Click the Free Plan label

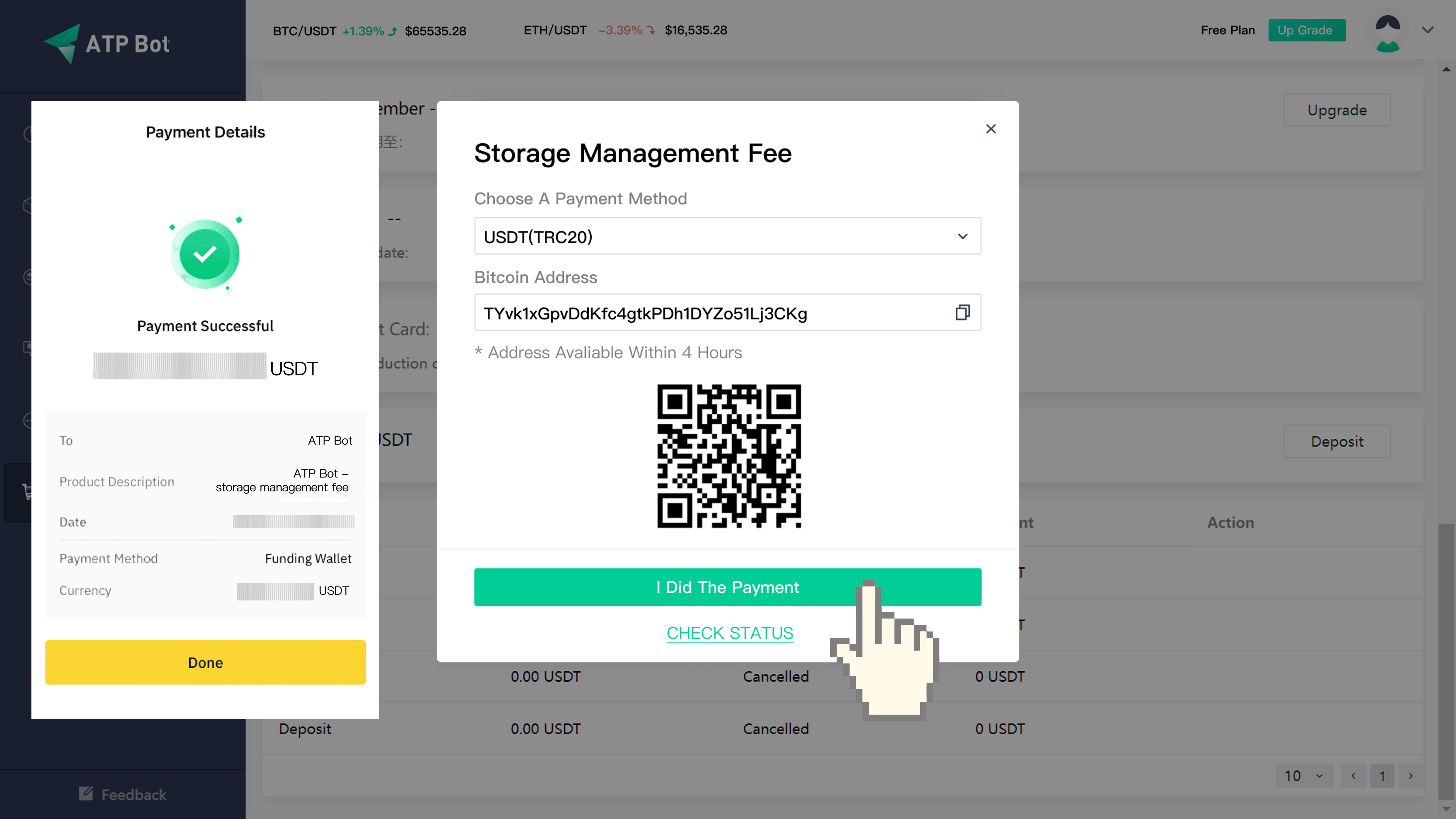coord(1228,30)
